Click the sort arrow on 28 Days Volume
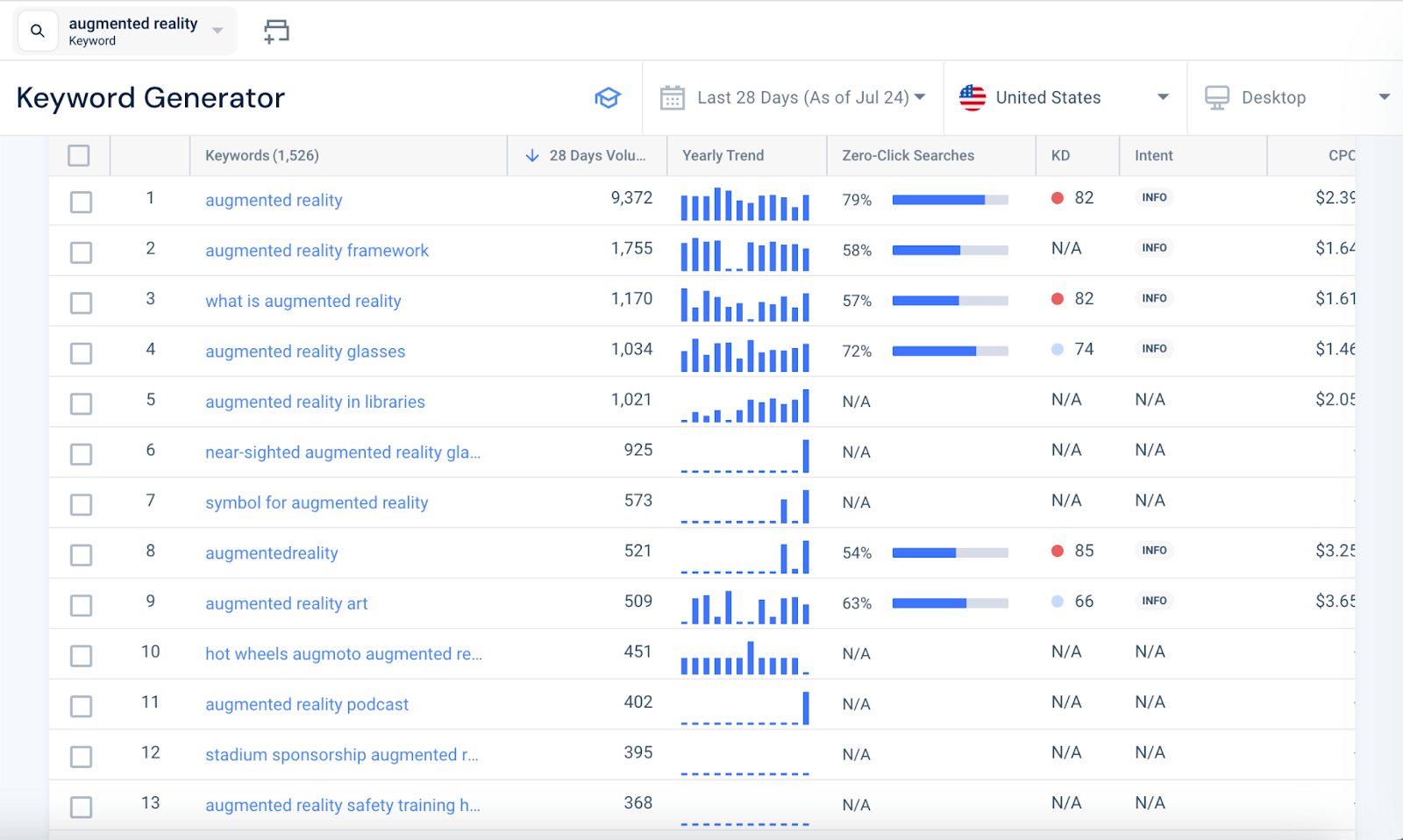1403x840 pixels. [x=531, y=156]
